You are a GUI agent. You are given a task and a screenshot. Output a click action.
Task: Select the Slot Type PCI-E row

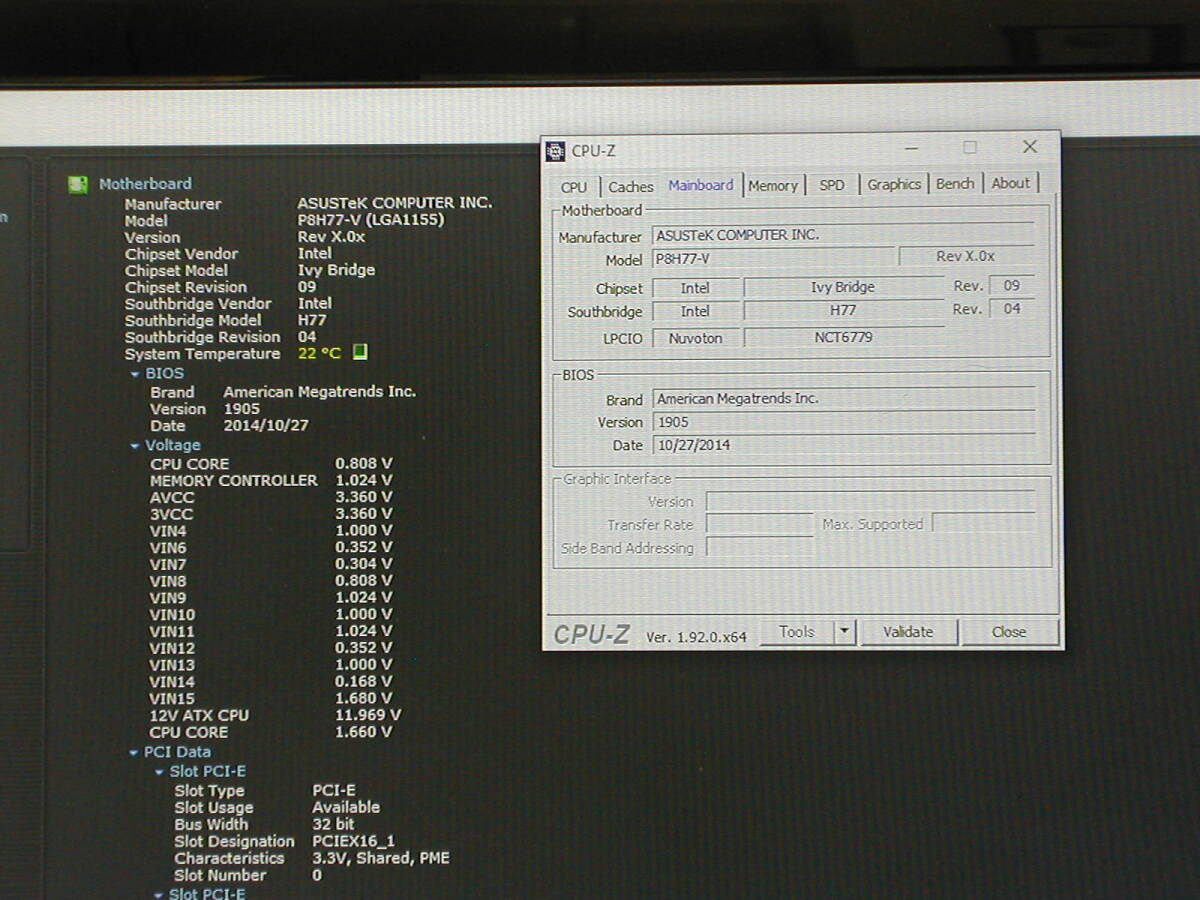265,791
